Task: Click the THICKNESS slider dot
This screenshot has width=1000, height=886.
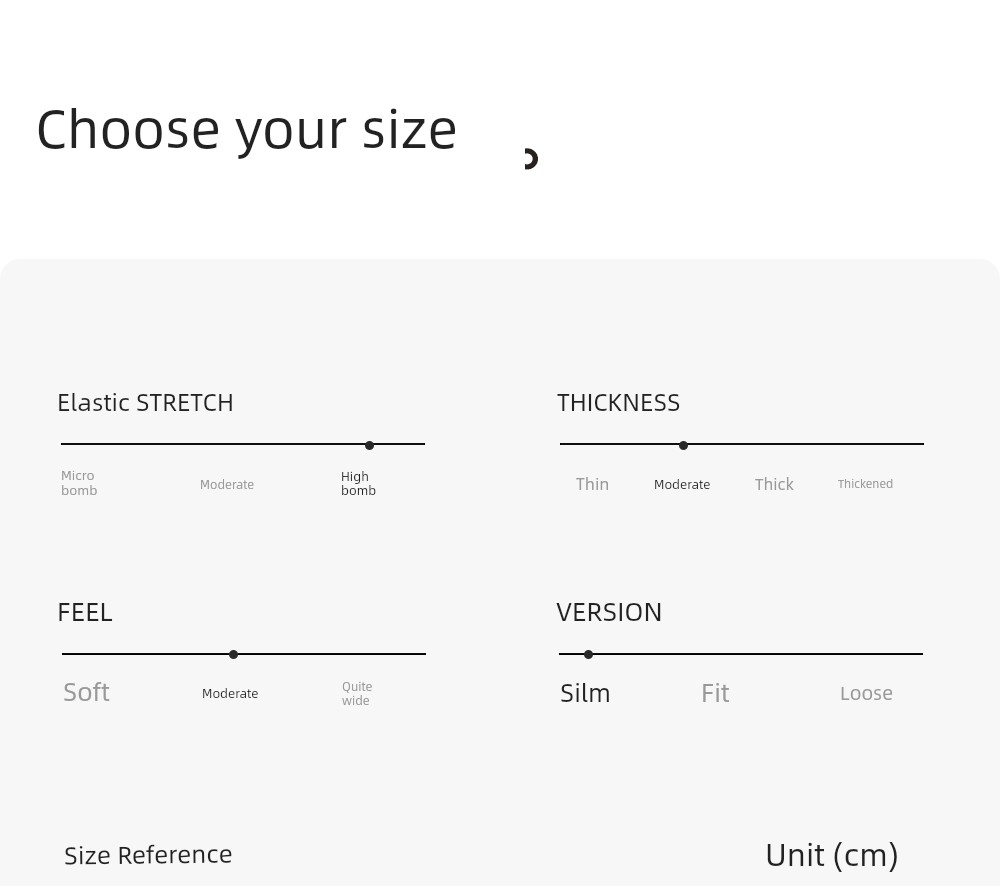Action: pyautogui.click(x=683, y=445)
